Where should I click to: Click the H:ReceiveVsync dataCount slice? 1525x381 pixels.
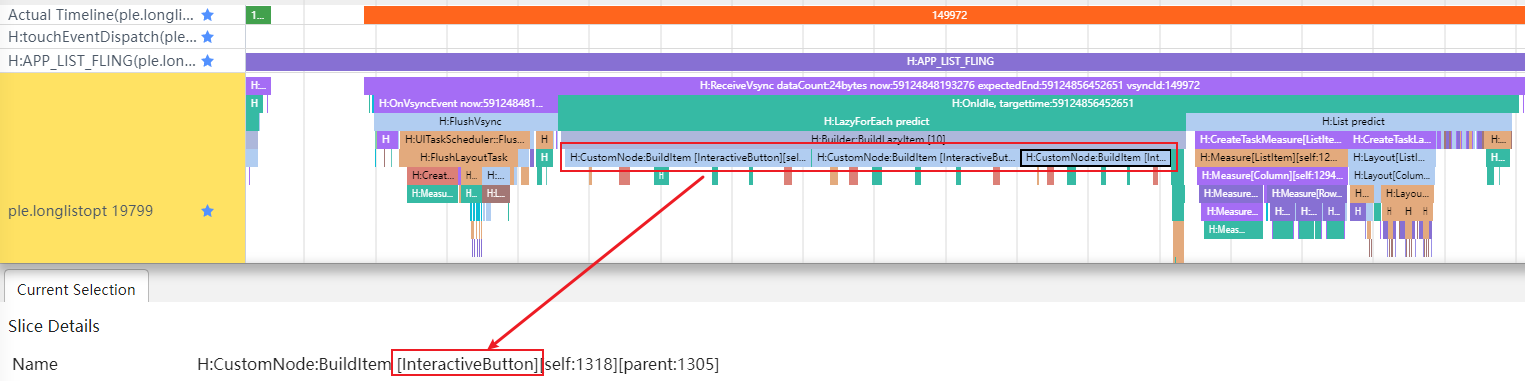click(x=941, y=86)
